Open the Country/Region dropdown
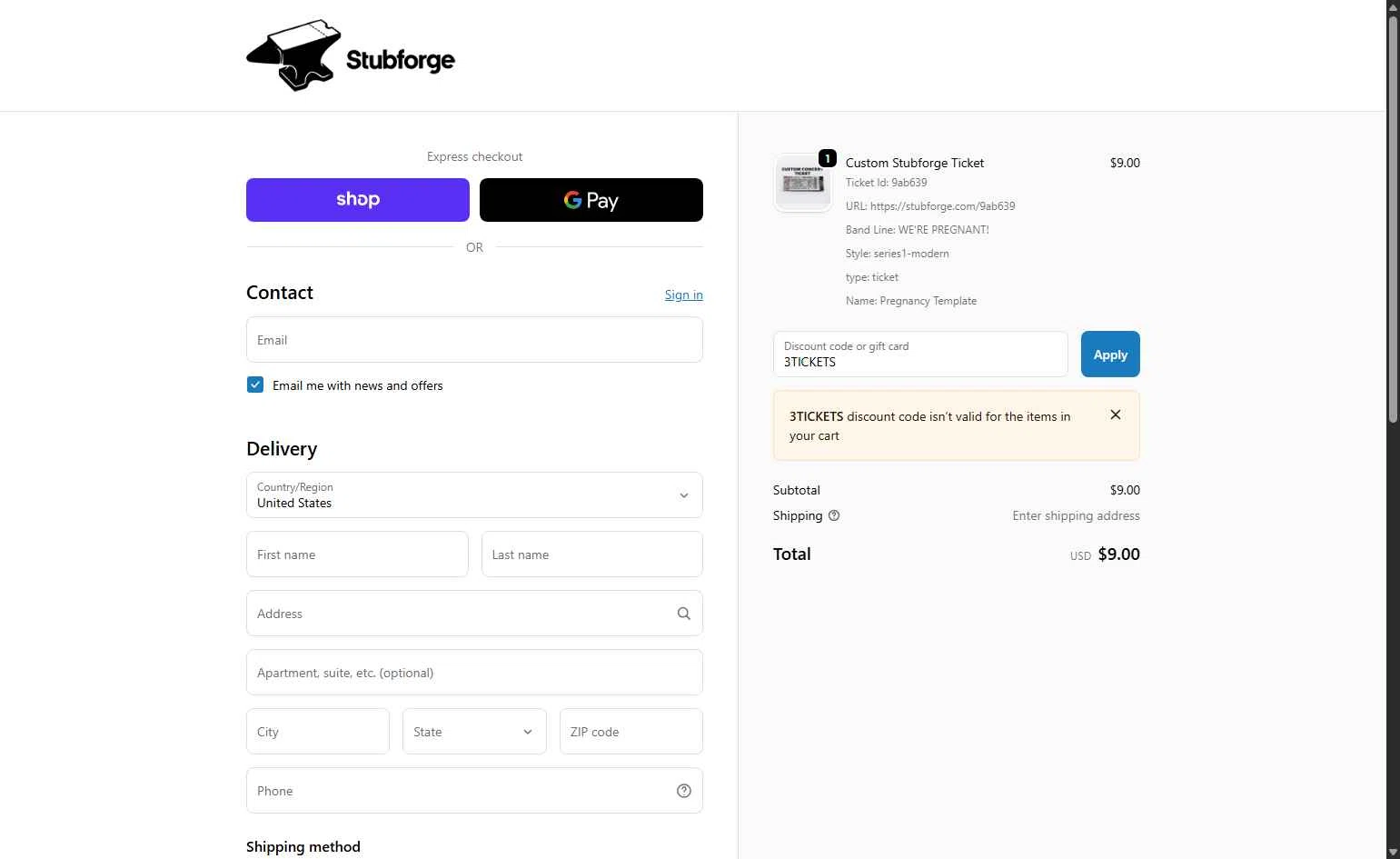Viewport: 1400px width, 859px height. coord(474,495)
